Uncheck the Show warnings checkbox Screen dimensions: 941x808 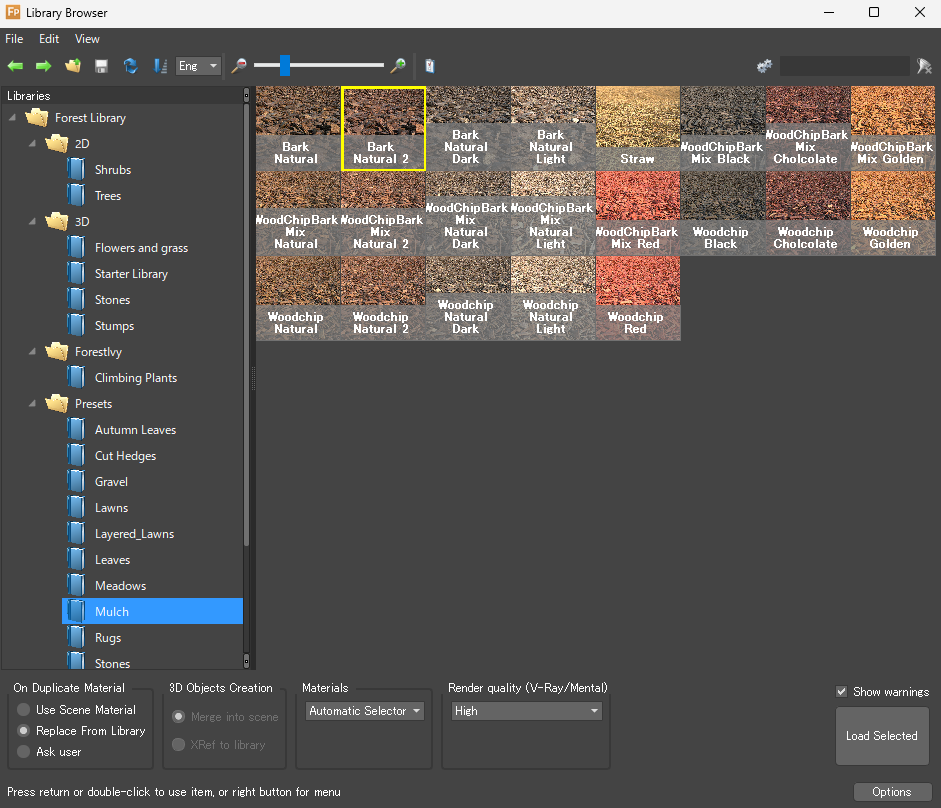point(842,692)
